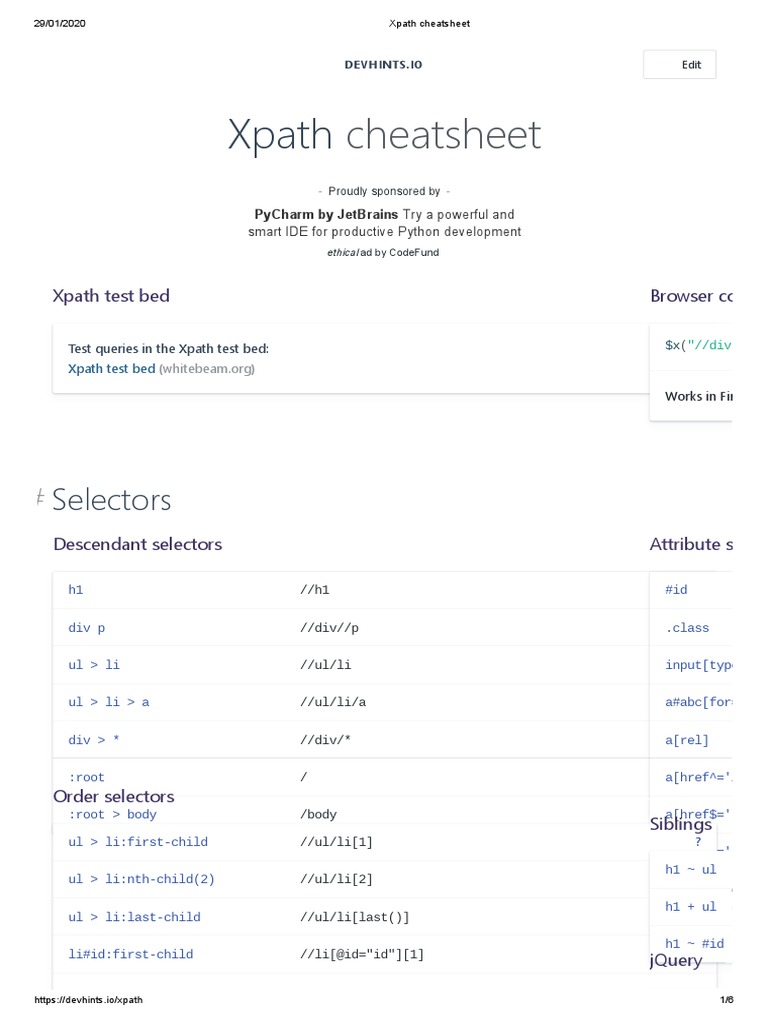Image resolution: width=768 pixels, height=1024 pixels.
Task: Click the question mark icon near Siblings
Action: click(x=698, y=842)
